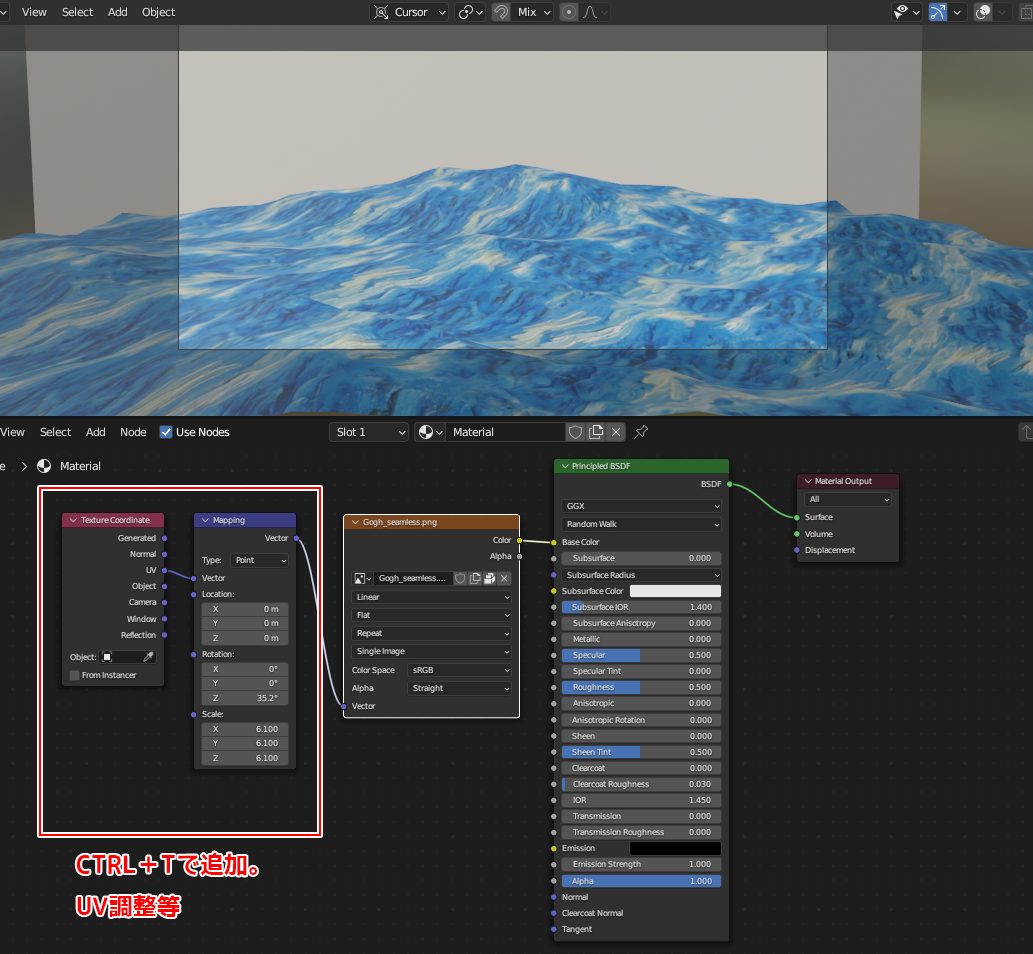Unlink the image with the X icon
Screen dimensions: 1033x954
(x=505, y=578)
